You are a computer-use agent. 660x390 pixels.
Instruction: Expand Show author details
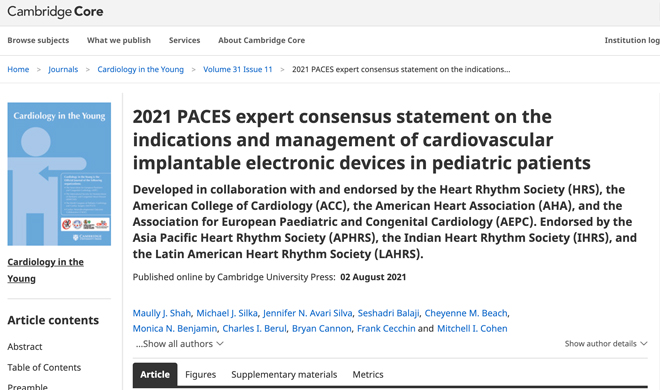(606, 344)
